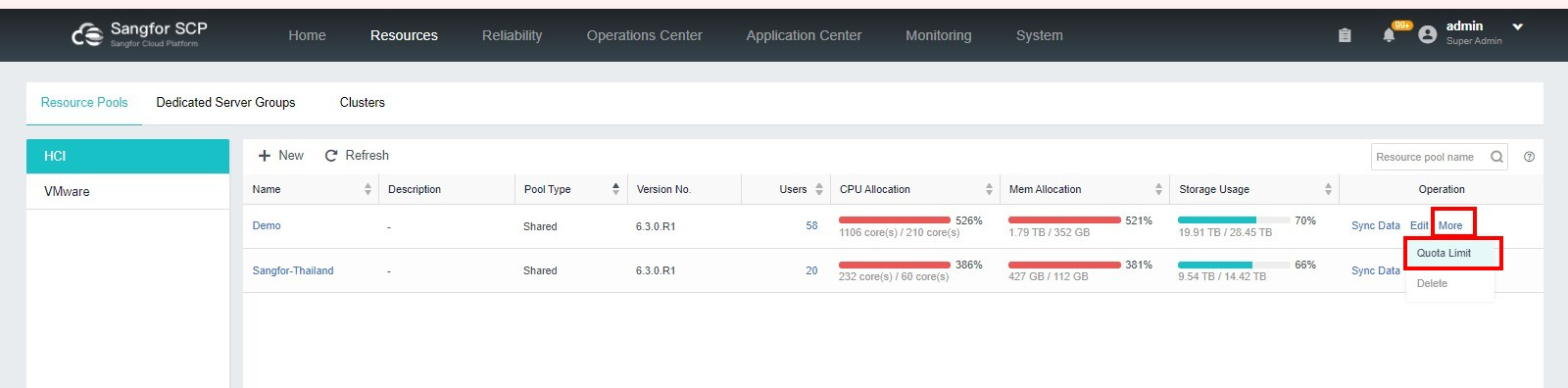Click '427 GB / 112 GB' text
This screenshot has height=388, width=1568.
tap(1049, 277)
